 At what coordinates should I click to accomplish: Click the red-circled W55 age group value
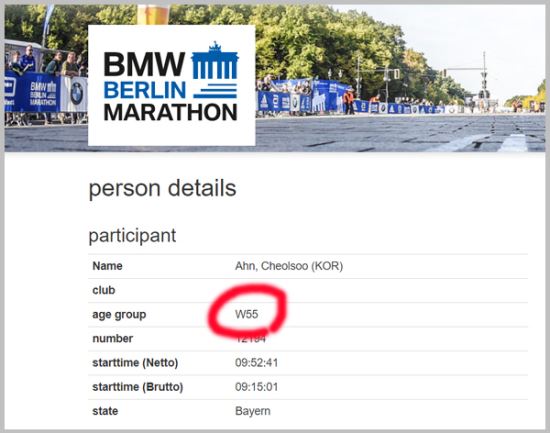247,314
